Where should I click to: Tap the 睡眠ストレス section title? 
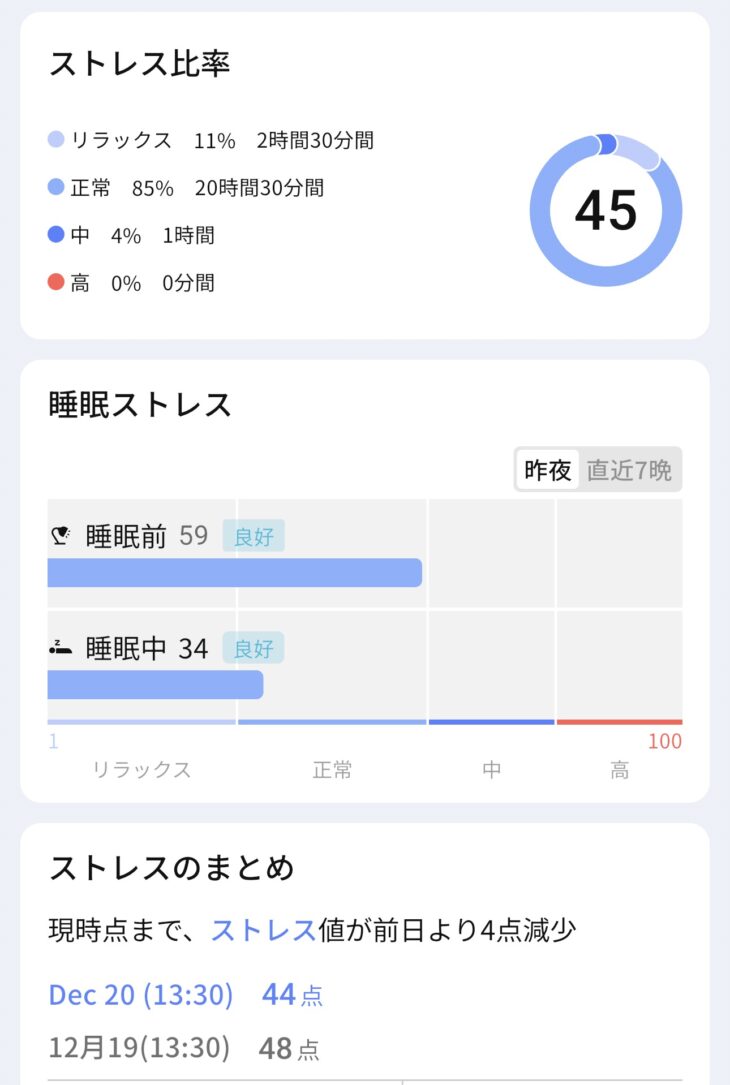140,405
